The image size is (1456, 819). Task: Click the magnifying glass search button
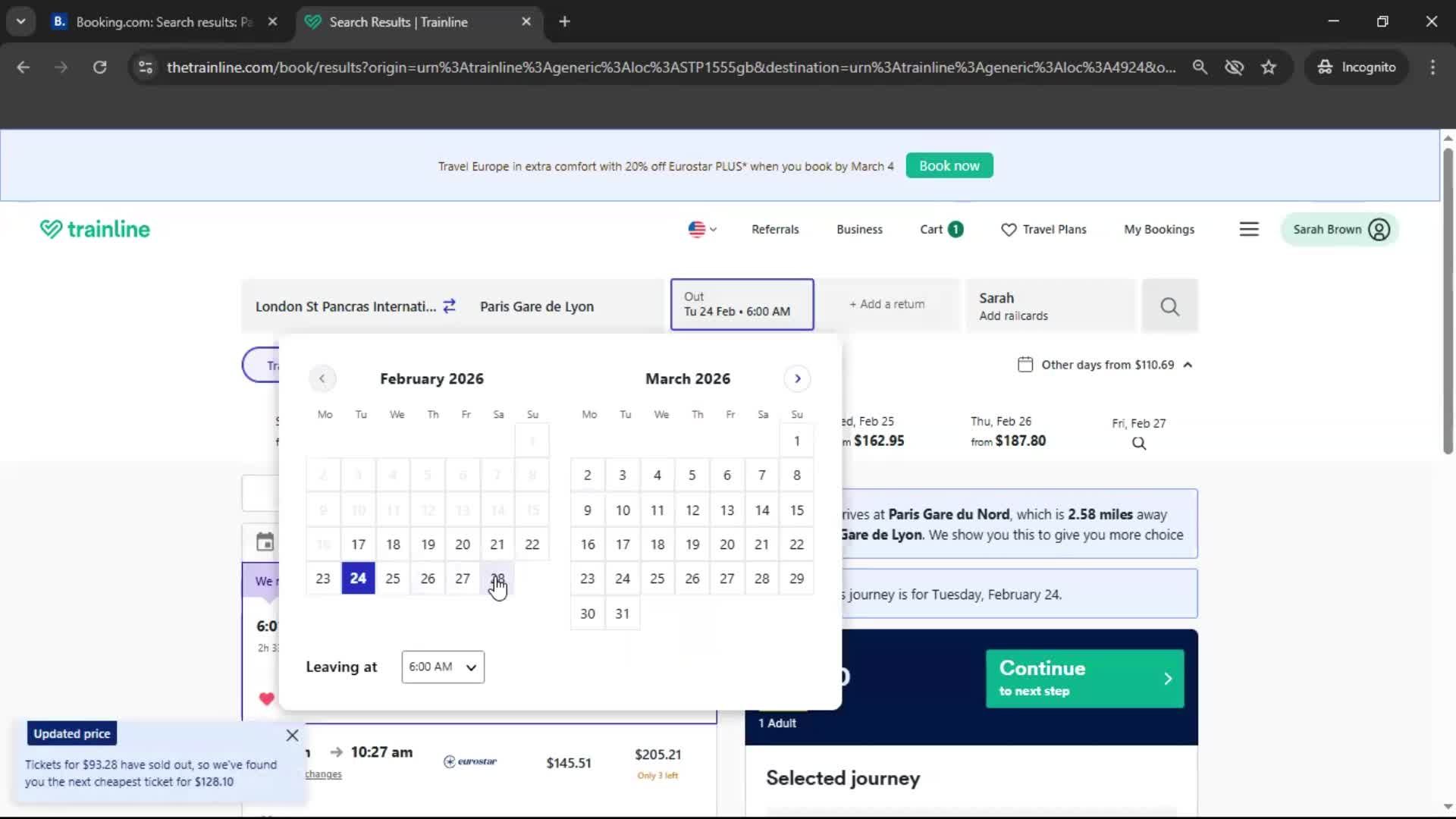click(x=1169, y=306)
